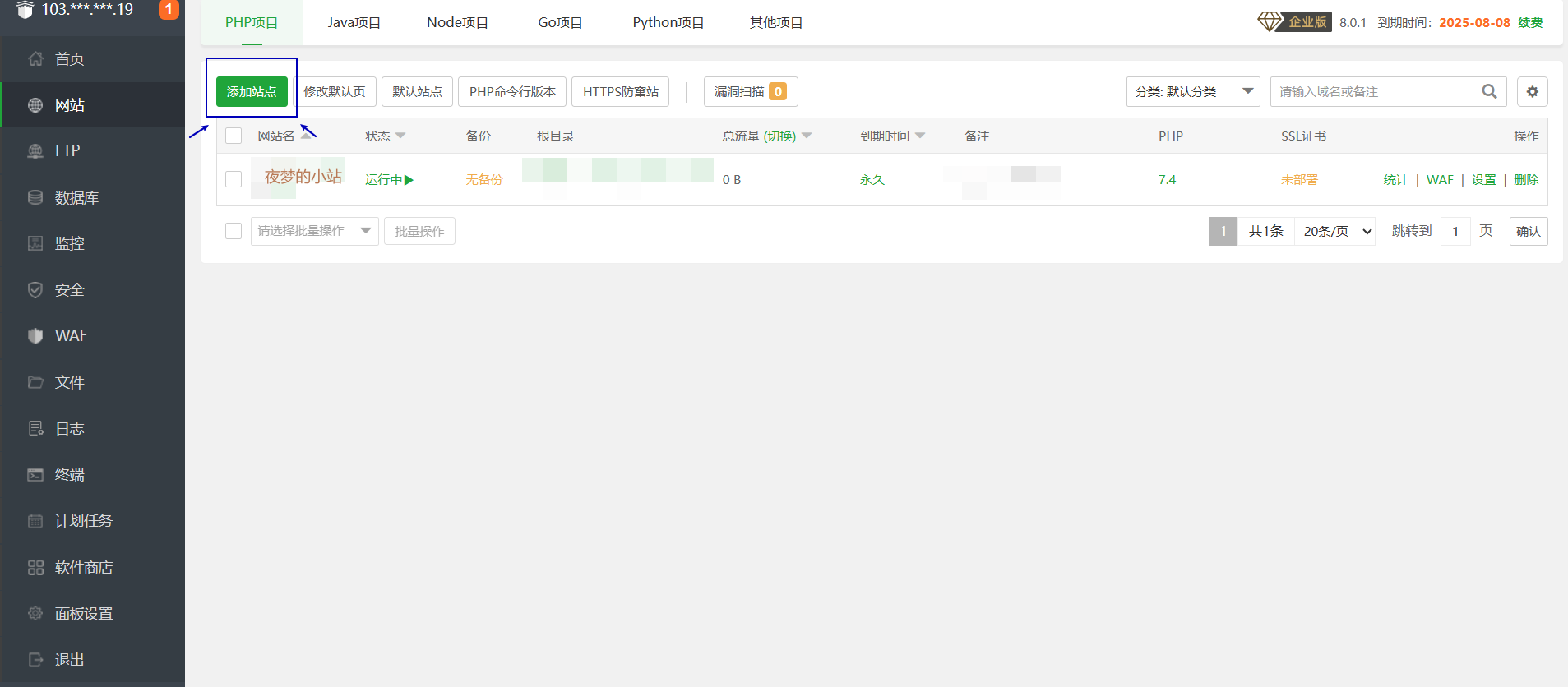Click the search magnifier icon

pyautogui.click(x=1489, y=92)
